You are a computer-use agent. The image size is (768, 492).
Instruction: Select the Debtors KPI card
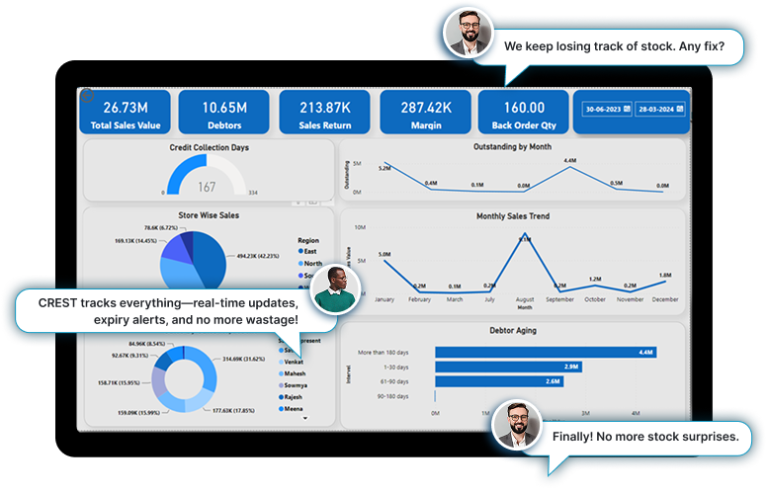pyautogui.click(x=224, y=113)
